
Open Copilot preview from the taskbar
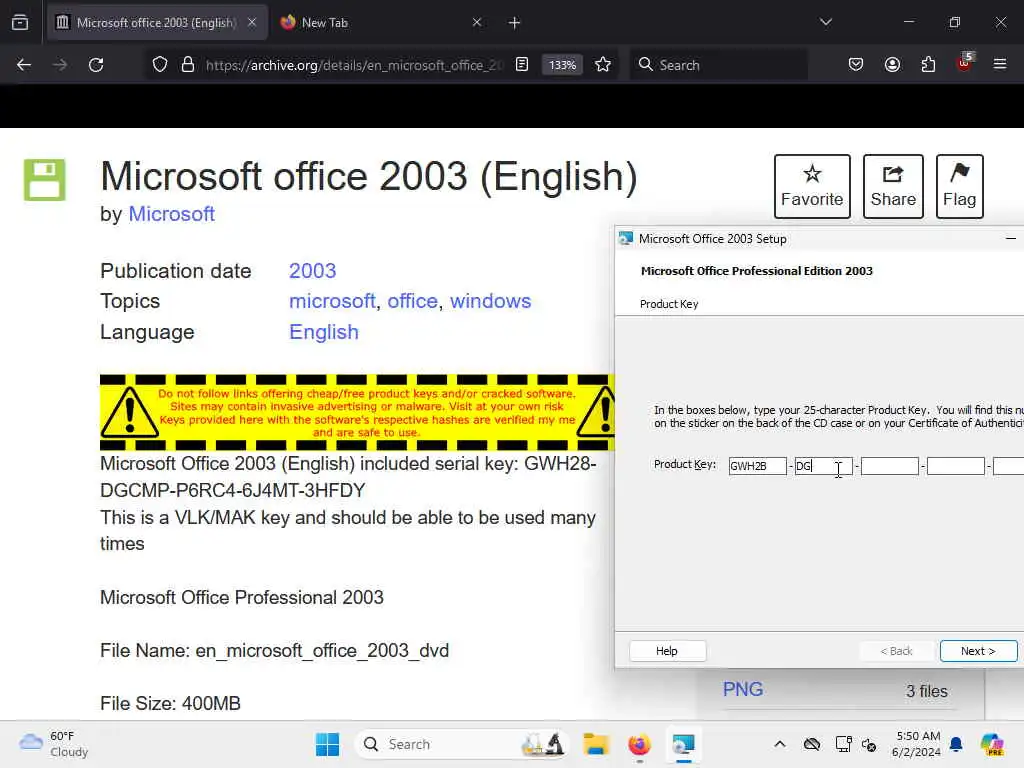[x=991, y=744]
